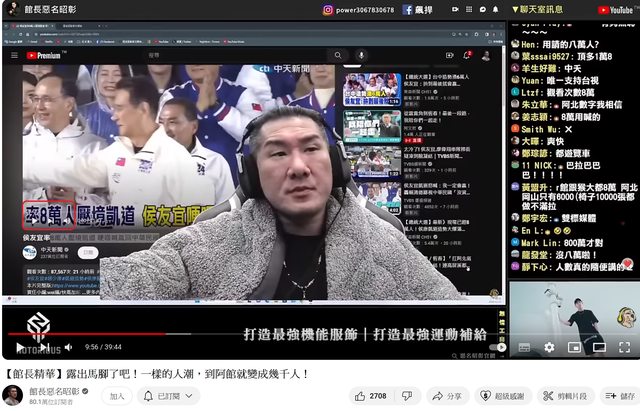Screen dimensions: 640x411
Task: Click the Instagram icon beside power3067830678
Action: [328, 10]
